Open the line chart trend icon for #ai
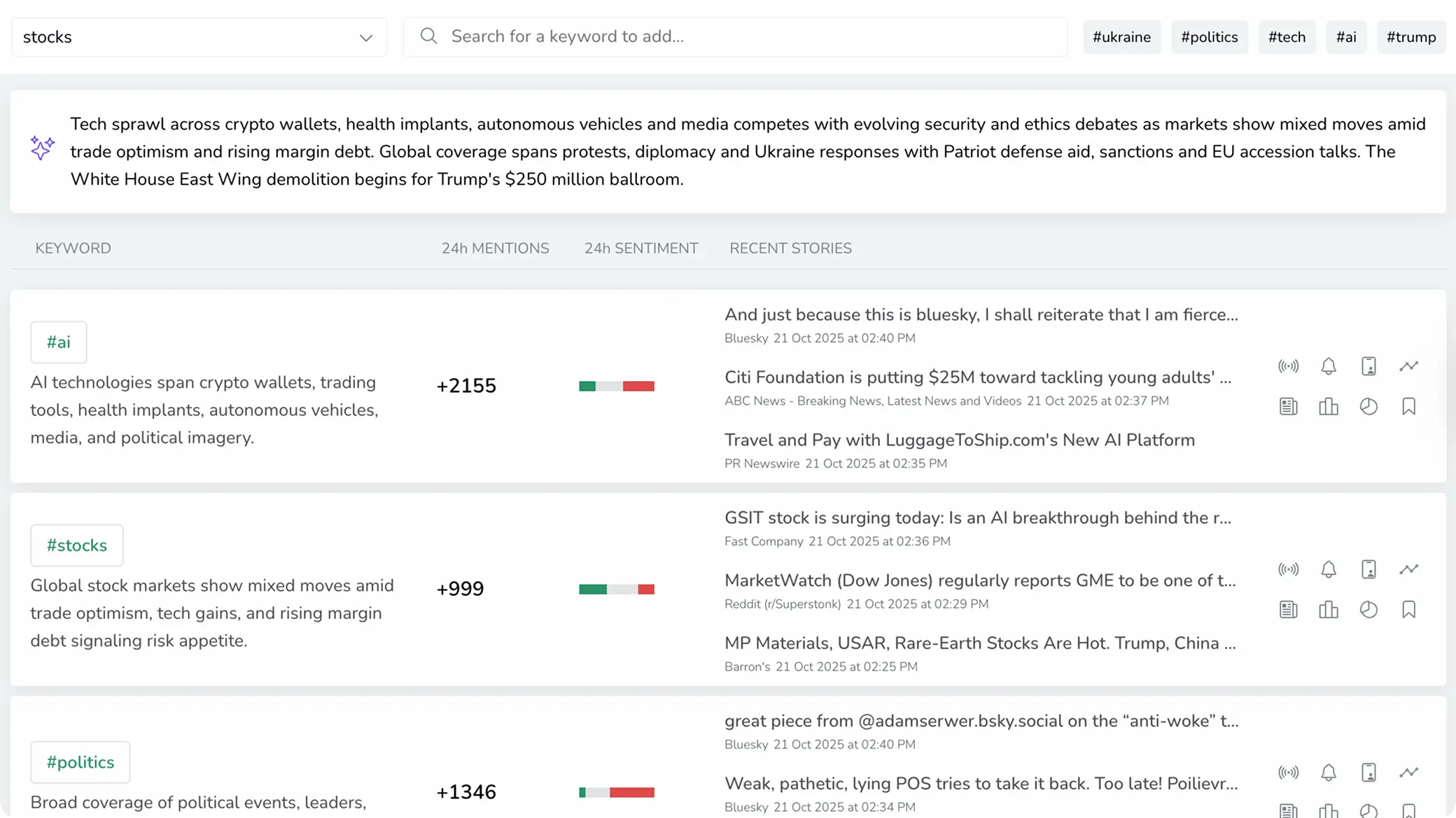This screenshot has width=1456, height=818. [1408, 366]
